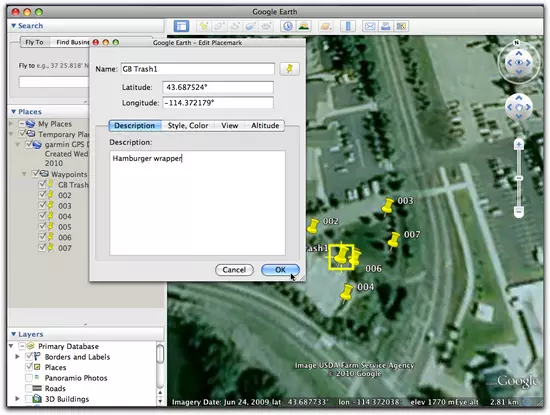Collapse the Places panel
550x415 pixels.
(13, 112)
